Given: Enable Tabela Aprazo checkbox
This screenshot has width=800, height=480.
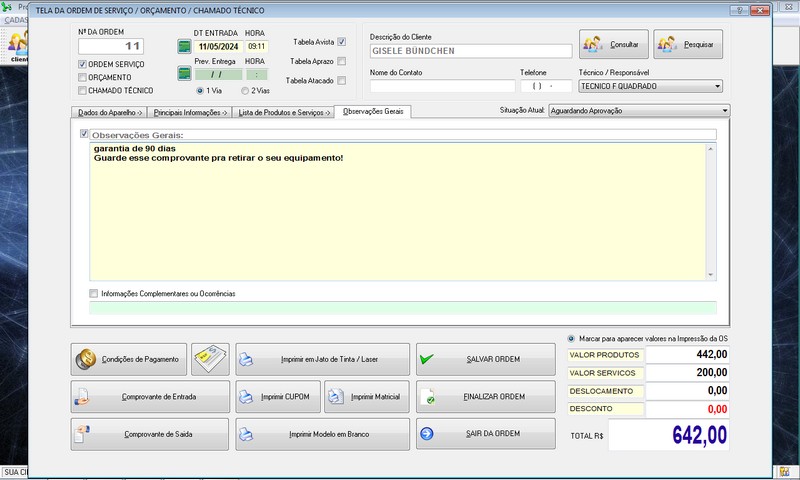Looking at the screenshot, I should pyautogui.click(x=341, y=61).
